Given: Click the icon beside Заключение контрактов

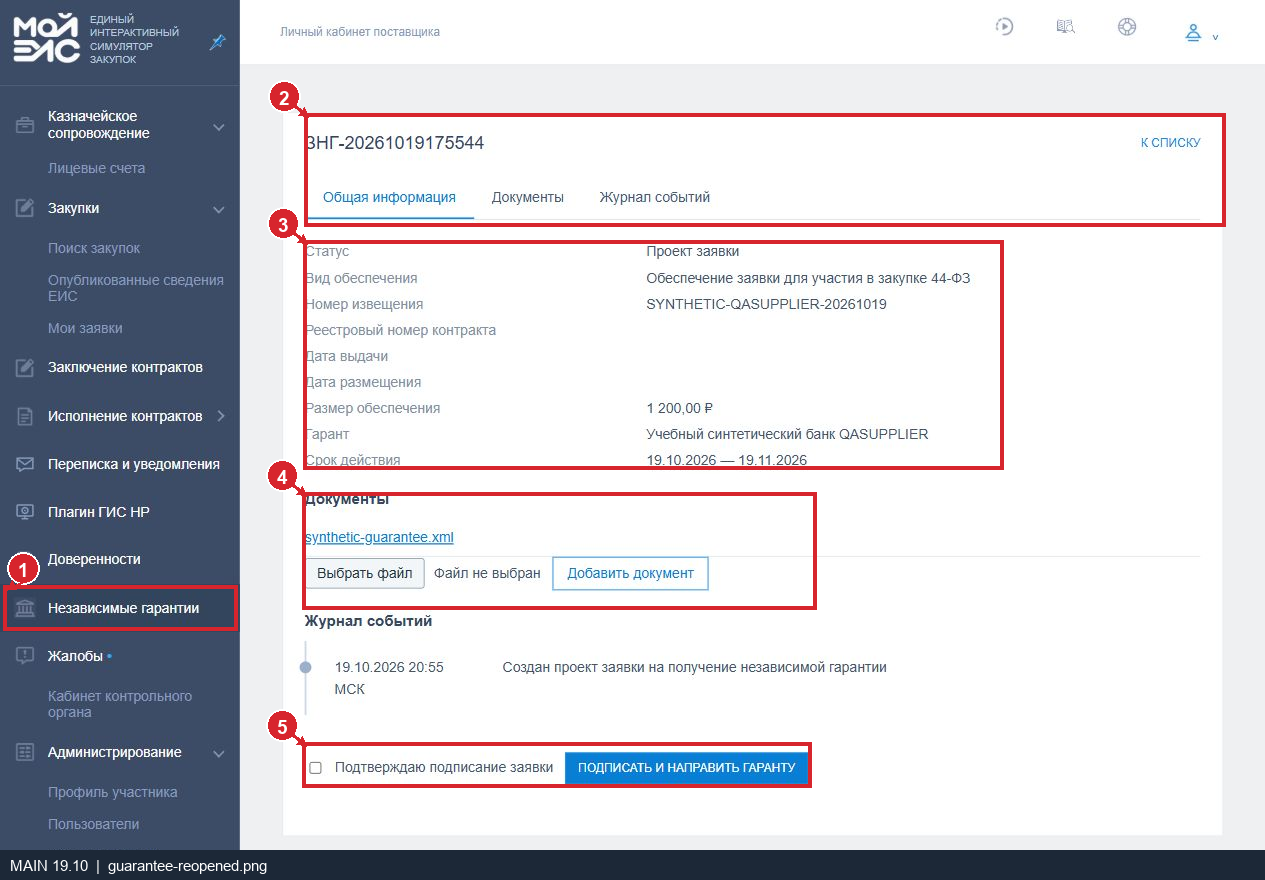Looking at the screenshot, I should pos(25,368).
